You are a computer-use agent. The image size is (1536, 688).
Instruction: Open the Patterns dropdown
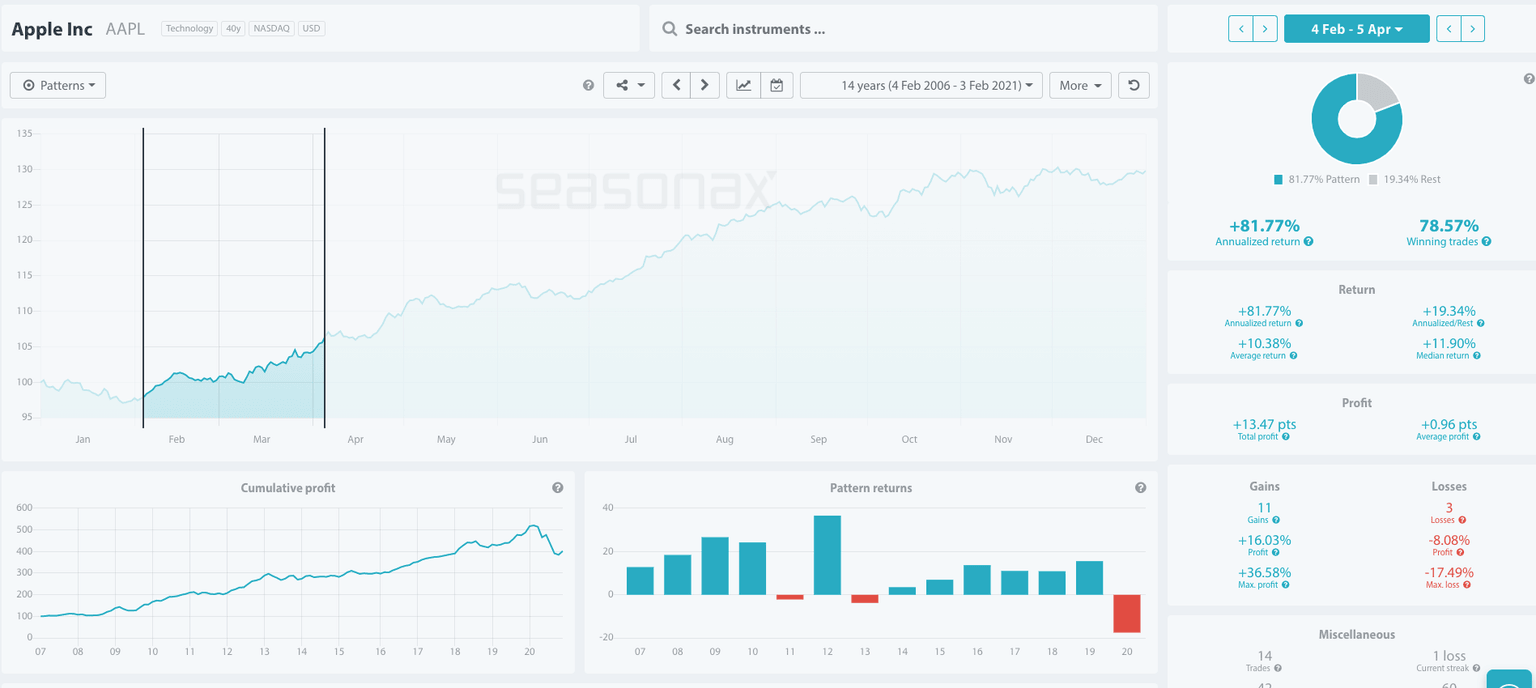pyautogui.click(x=58, y=85)
